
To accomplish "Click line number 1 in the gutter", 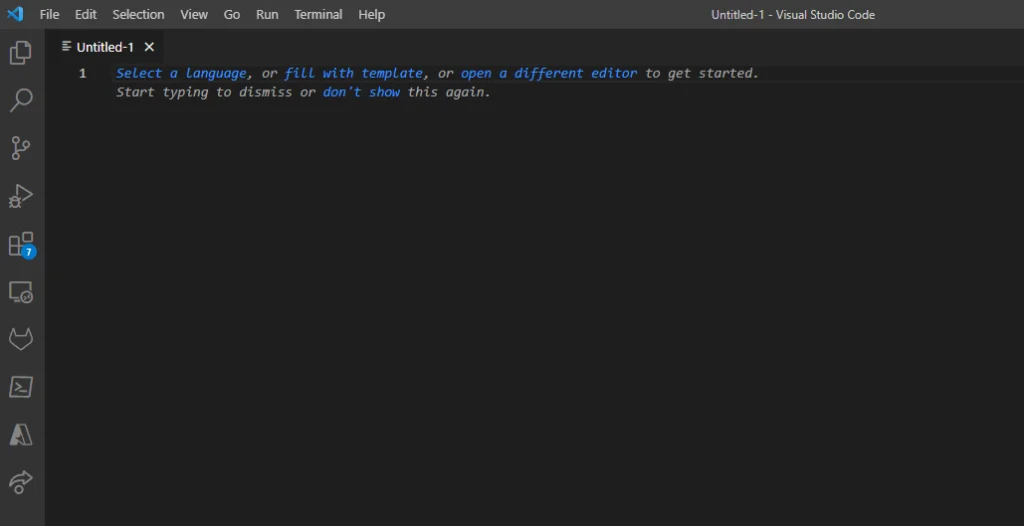I will [x=83, y=73].
